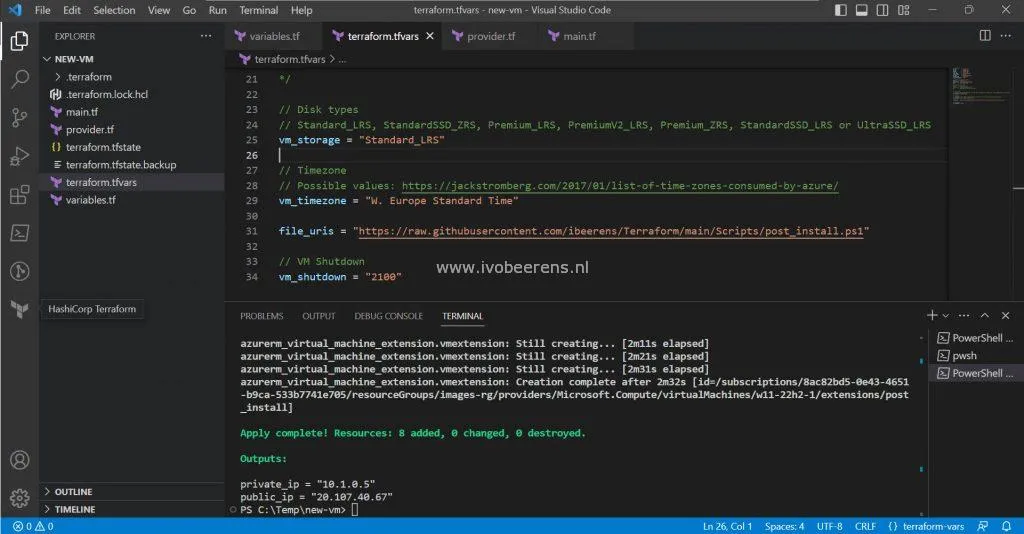Open the editor more actions ellipsis

click(x=1006, y=36)
